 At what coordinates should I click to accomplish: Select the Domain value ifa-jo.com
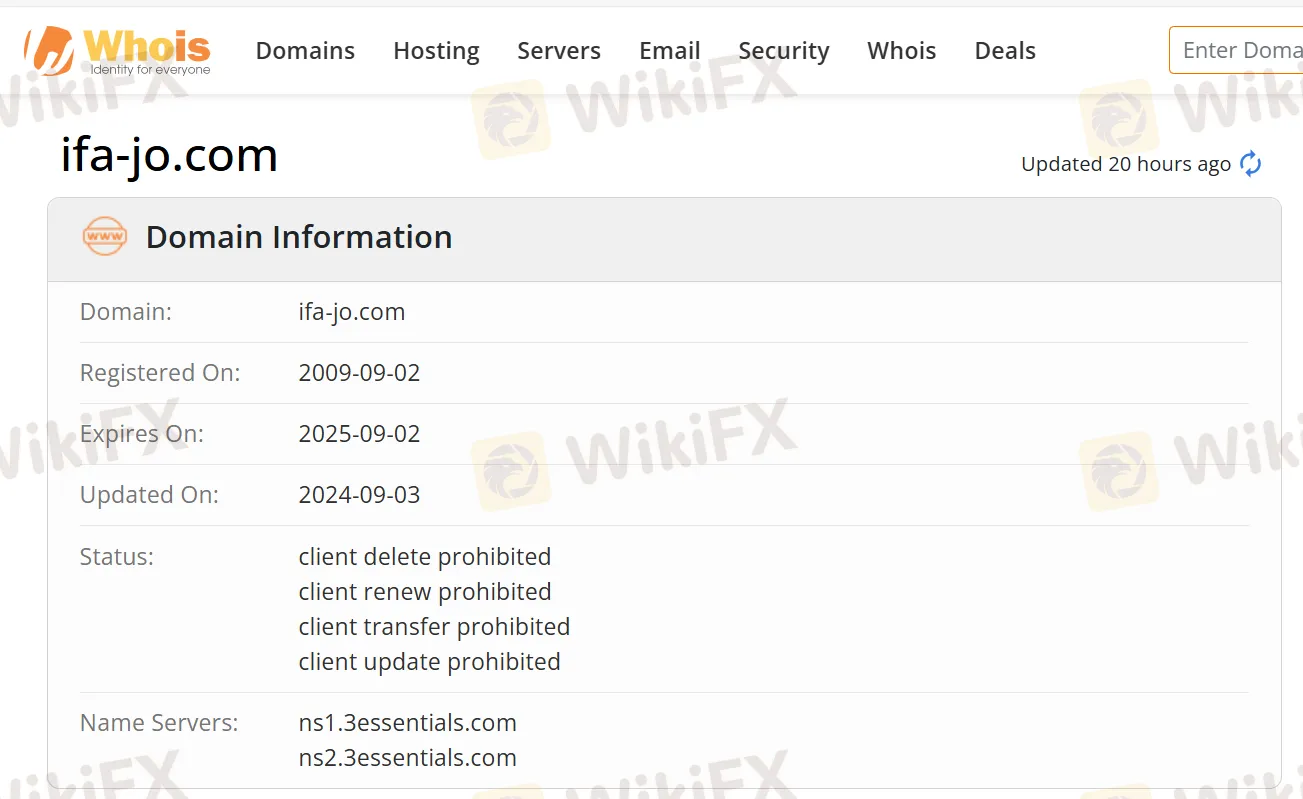click(352, 312)
